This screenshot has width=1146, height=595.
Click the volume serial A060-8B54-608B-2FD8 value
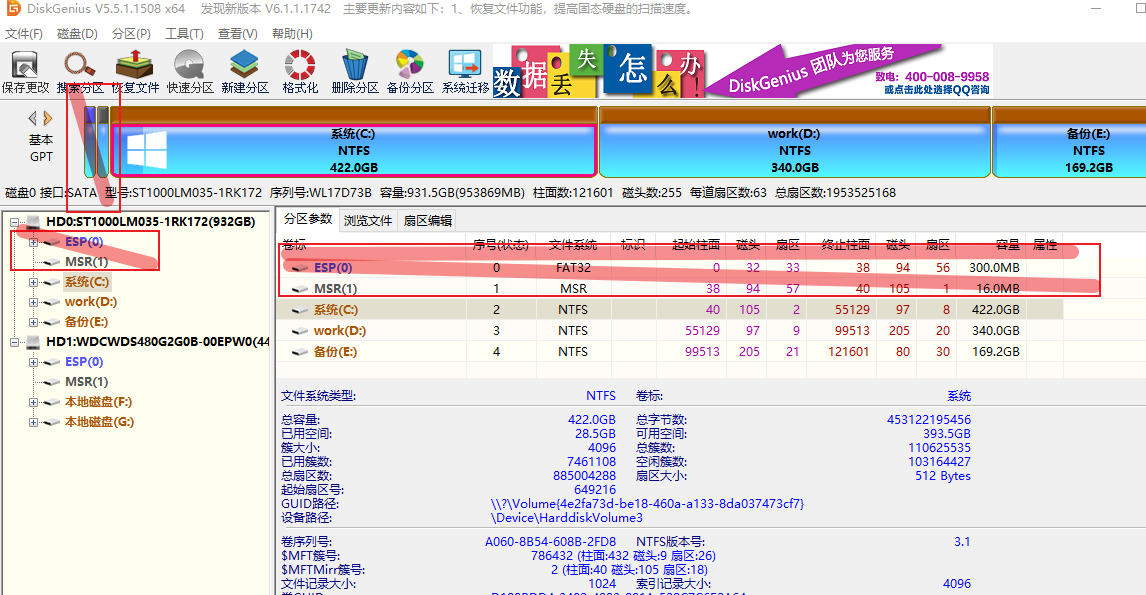[550, 542]
